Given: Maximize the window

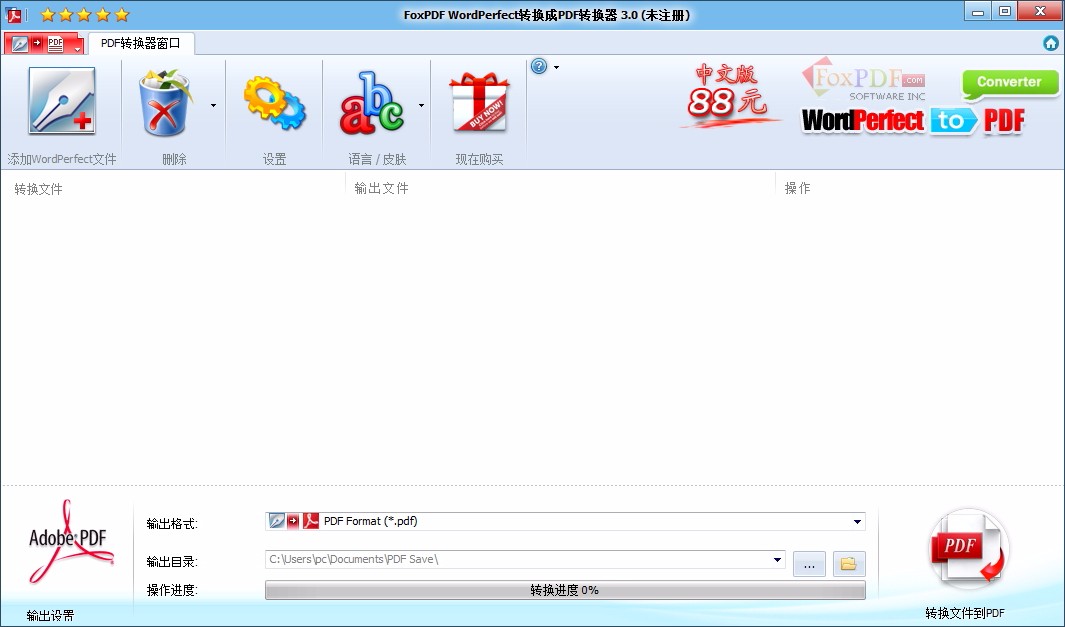Looking at the screenshot, I should click(x=1005, y=11).
